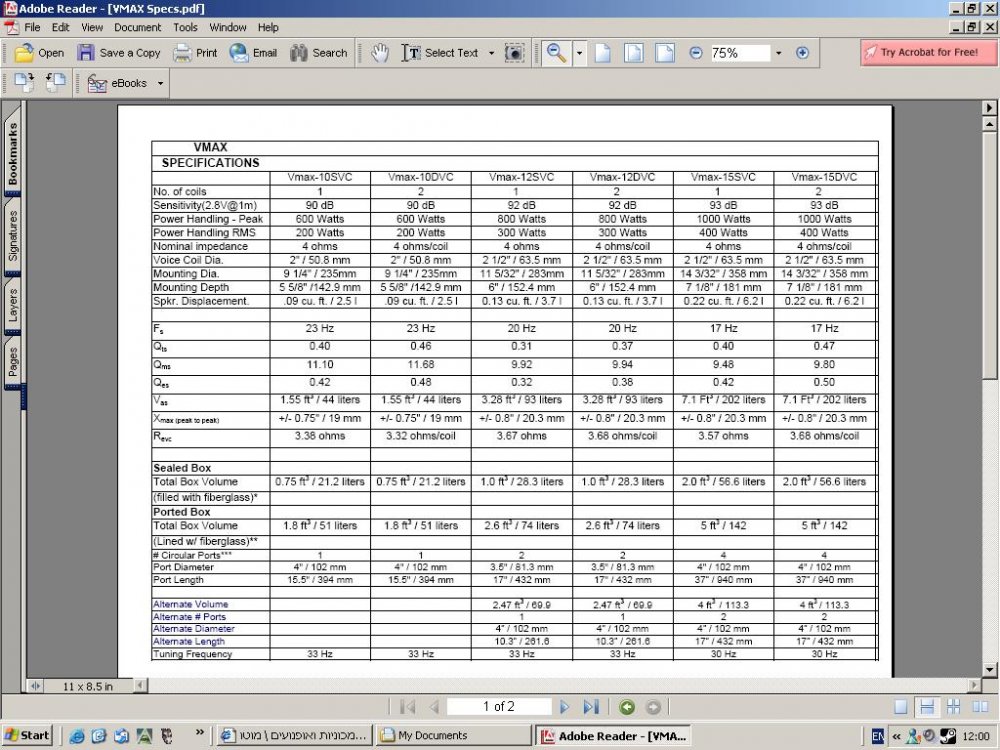Send the PDF using the Email button

coord(253,53)
